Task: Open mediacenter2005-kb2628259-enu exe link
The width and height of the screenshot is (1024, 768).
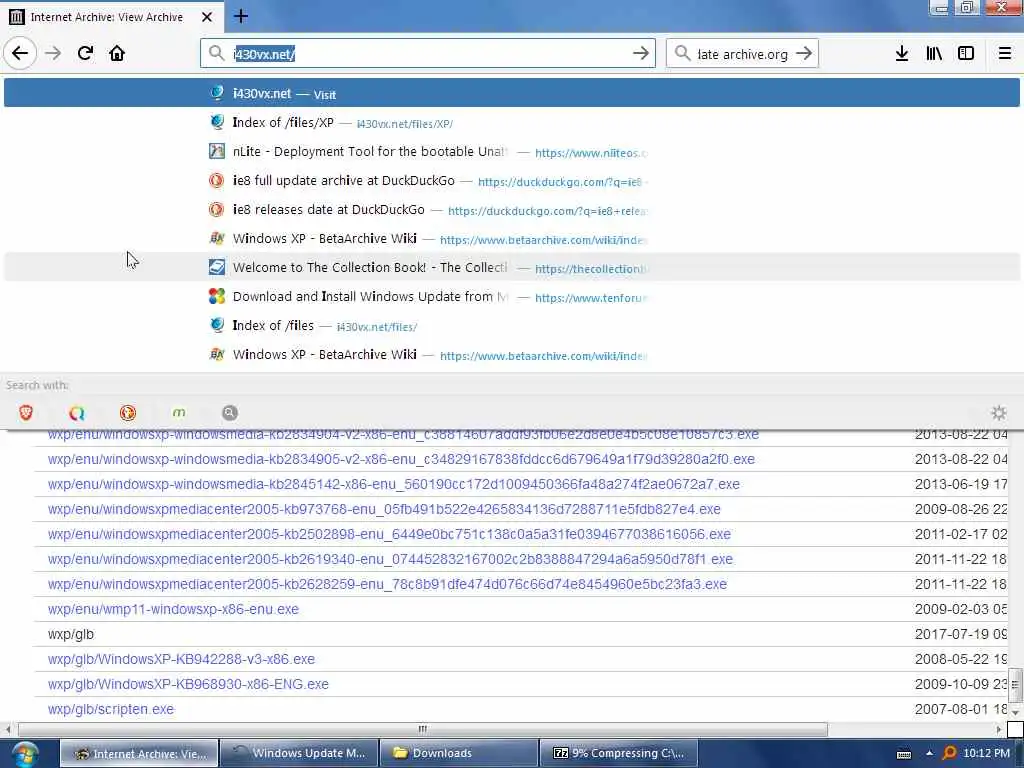Action: click(x=387, y=584)
